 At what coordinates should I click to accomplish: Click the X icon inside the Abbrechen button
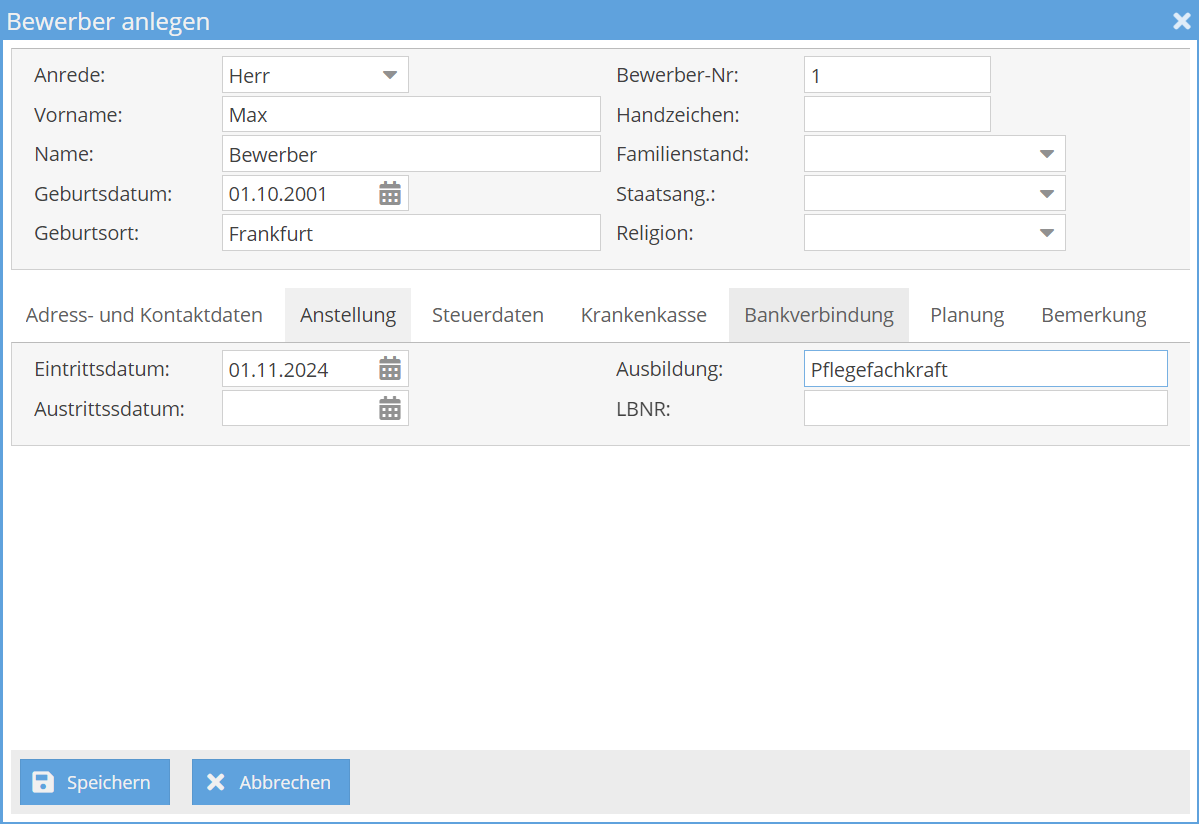coord(214,781)
